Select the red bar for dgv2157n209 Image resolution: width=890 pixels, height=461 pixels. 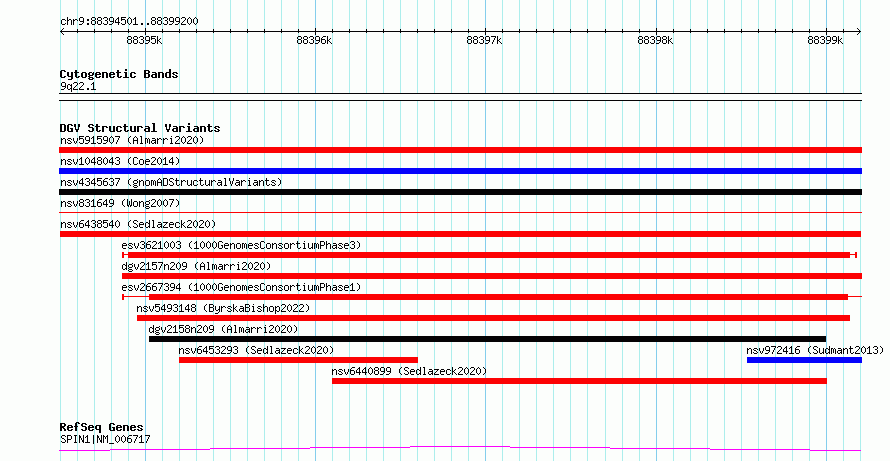(x=492, y=276)
